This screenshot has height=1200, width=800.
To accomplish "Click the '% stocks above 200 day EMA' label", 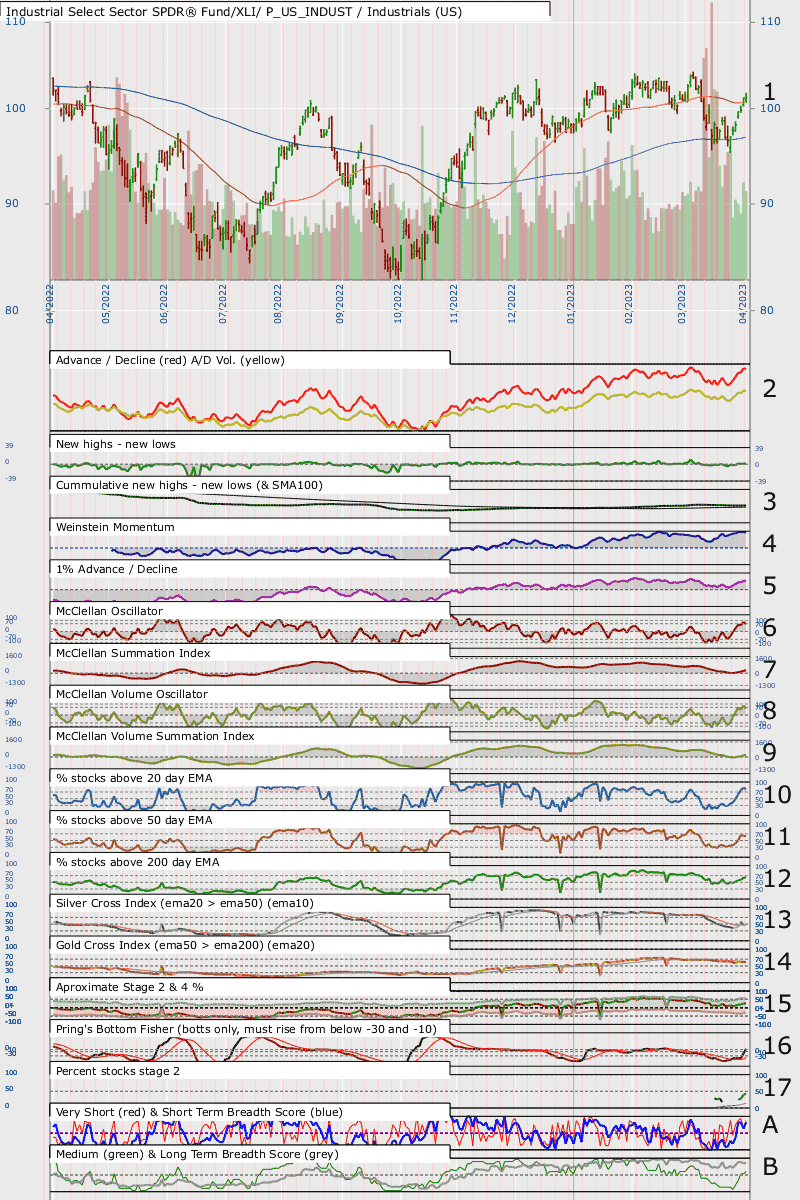I will point(138,862).
